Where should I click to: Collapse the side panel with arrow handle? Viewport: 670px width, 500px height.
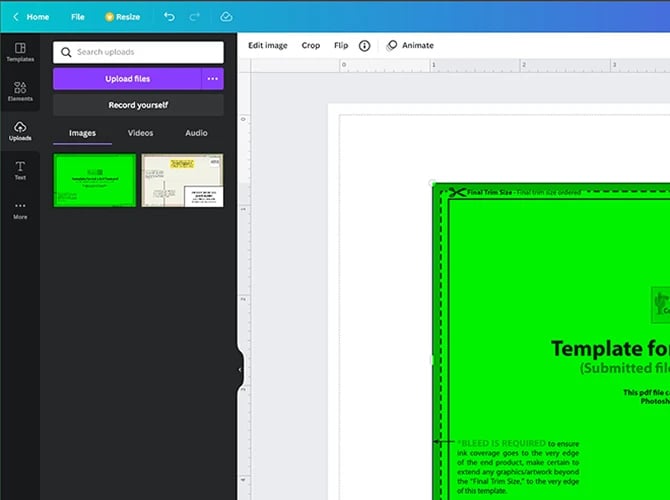click(240, 369)
